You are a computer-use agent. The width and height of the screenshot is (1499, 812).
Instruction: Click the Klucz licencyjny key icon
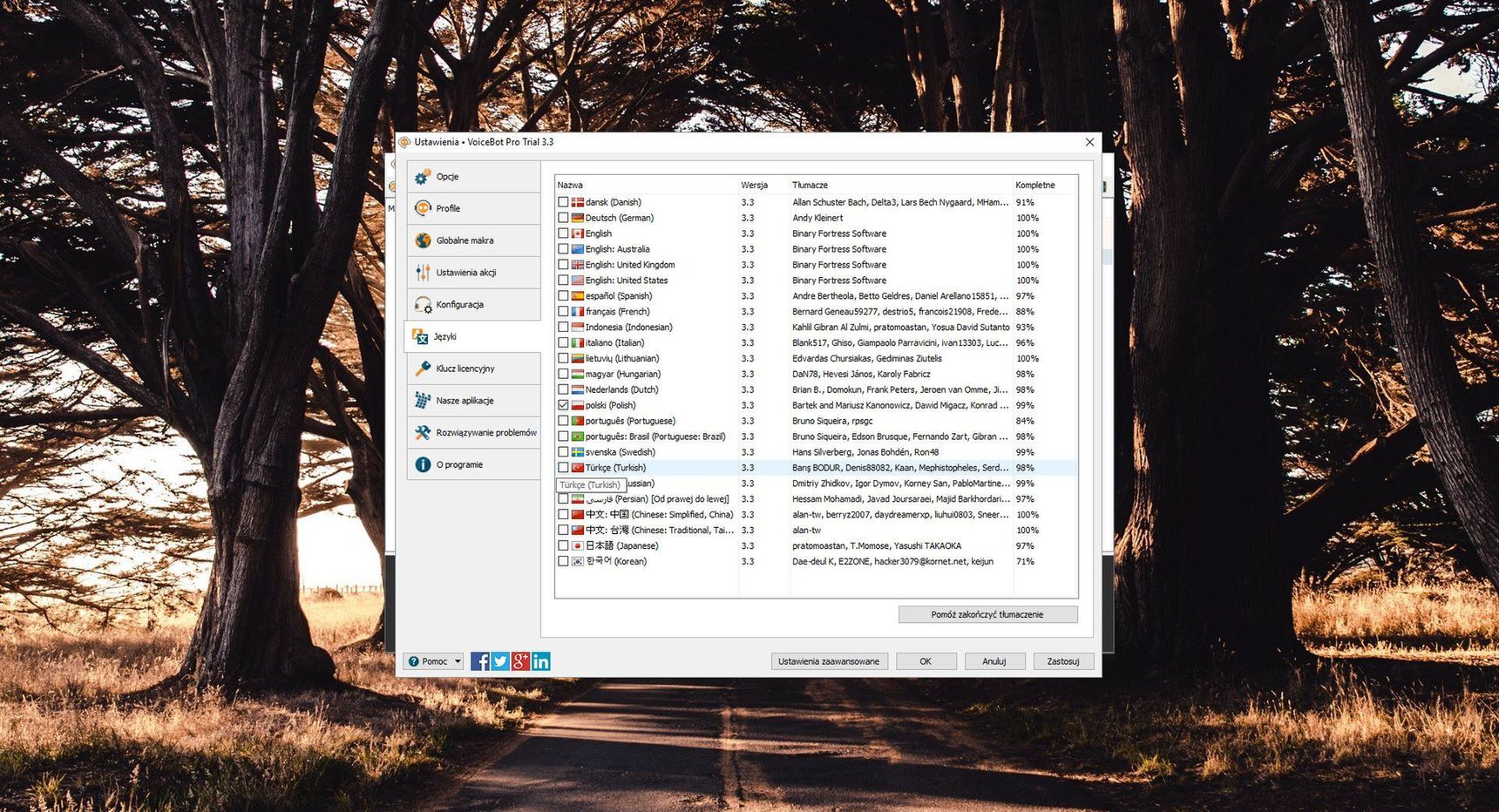coord(423,369)
